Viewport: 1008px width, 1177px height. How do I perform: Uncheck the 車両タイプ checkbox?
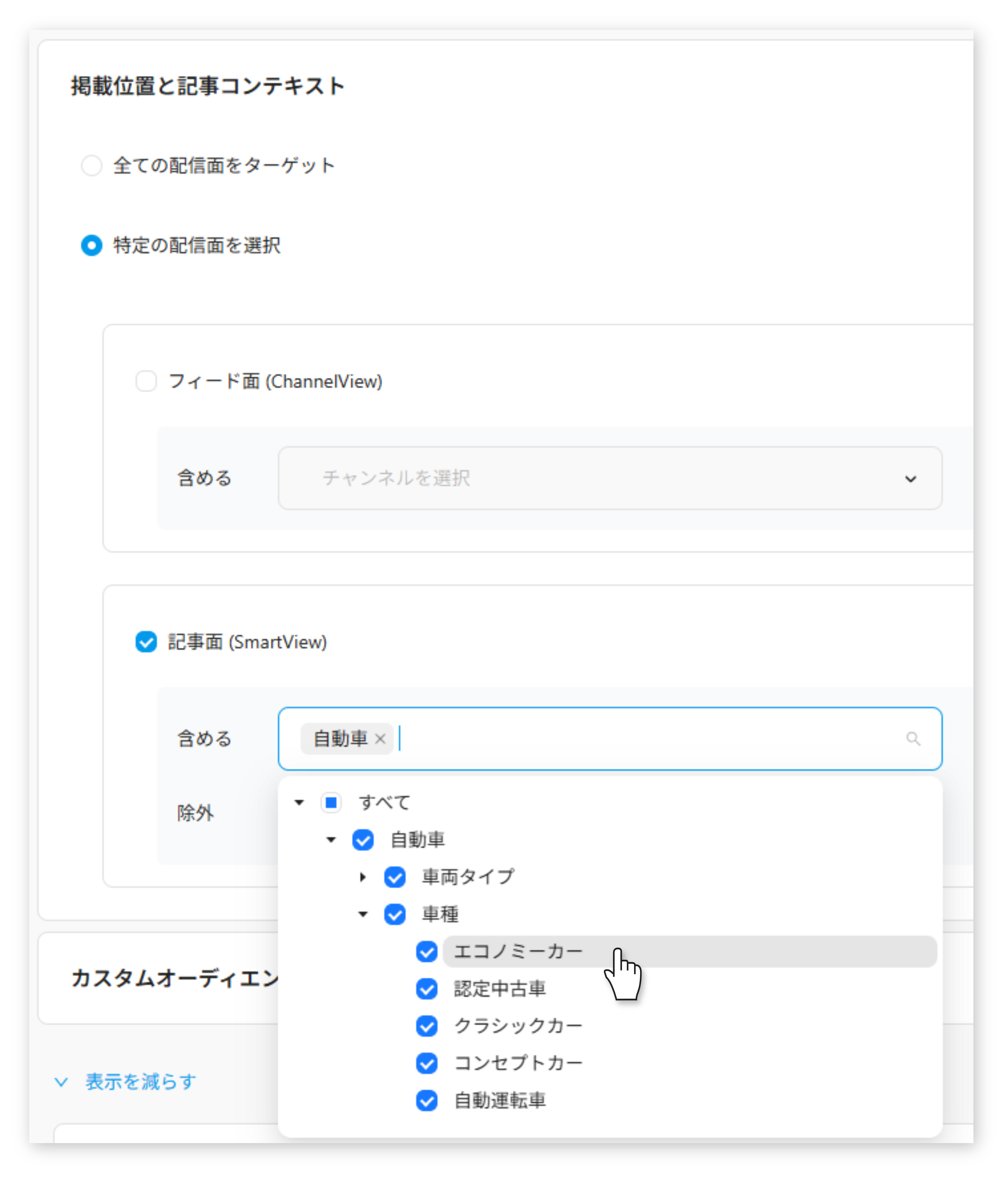click(x=395, y=877)
